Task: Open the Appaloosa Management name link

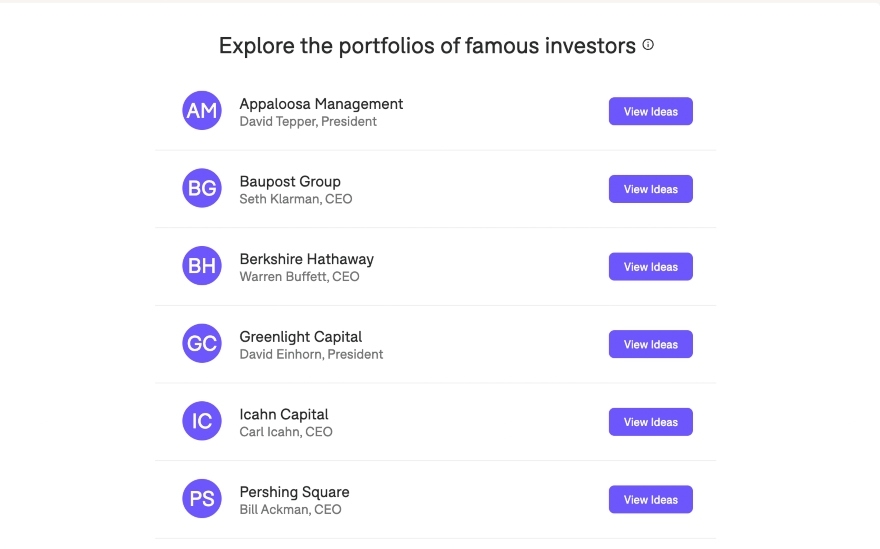Action: pyautogui.click(x=321, y=104)
